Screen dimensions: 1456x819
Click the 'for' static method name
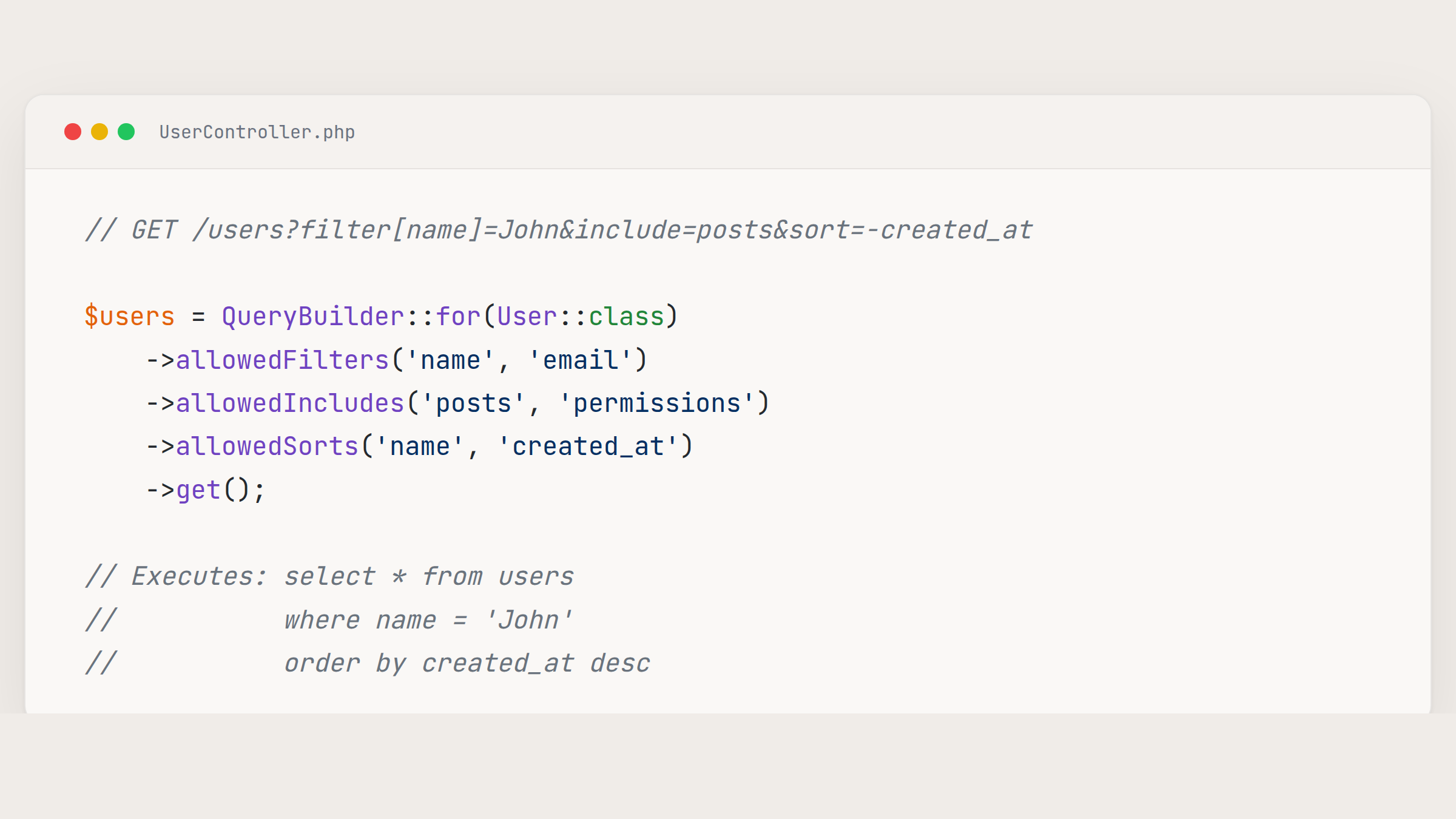coord(458,317)
